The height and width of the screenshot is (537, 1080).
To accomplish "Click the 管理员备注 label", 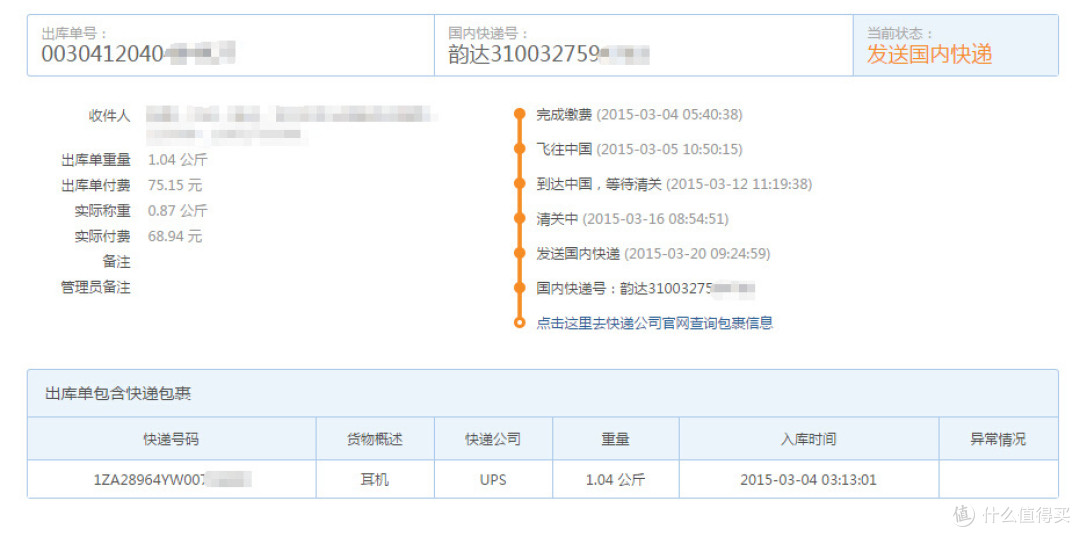I will coord(96,287).
